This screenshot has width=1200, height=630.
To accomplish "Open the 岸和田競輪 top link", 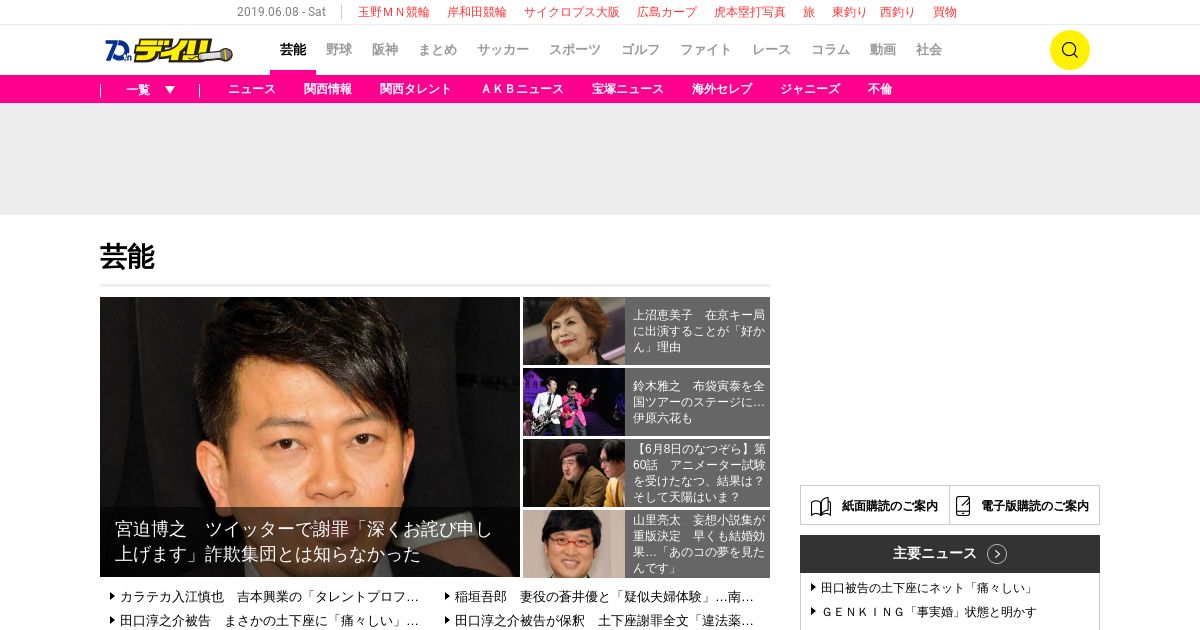I will click(477, 12).
